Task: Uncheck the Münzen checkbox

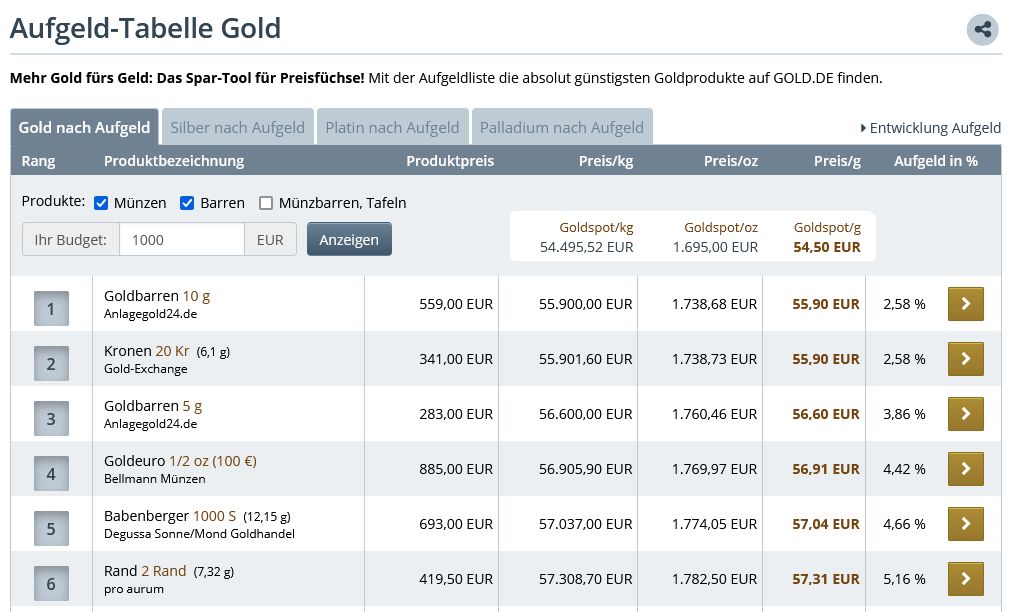Action: [101, 203]
